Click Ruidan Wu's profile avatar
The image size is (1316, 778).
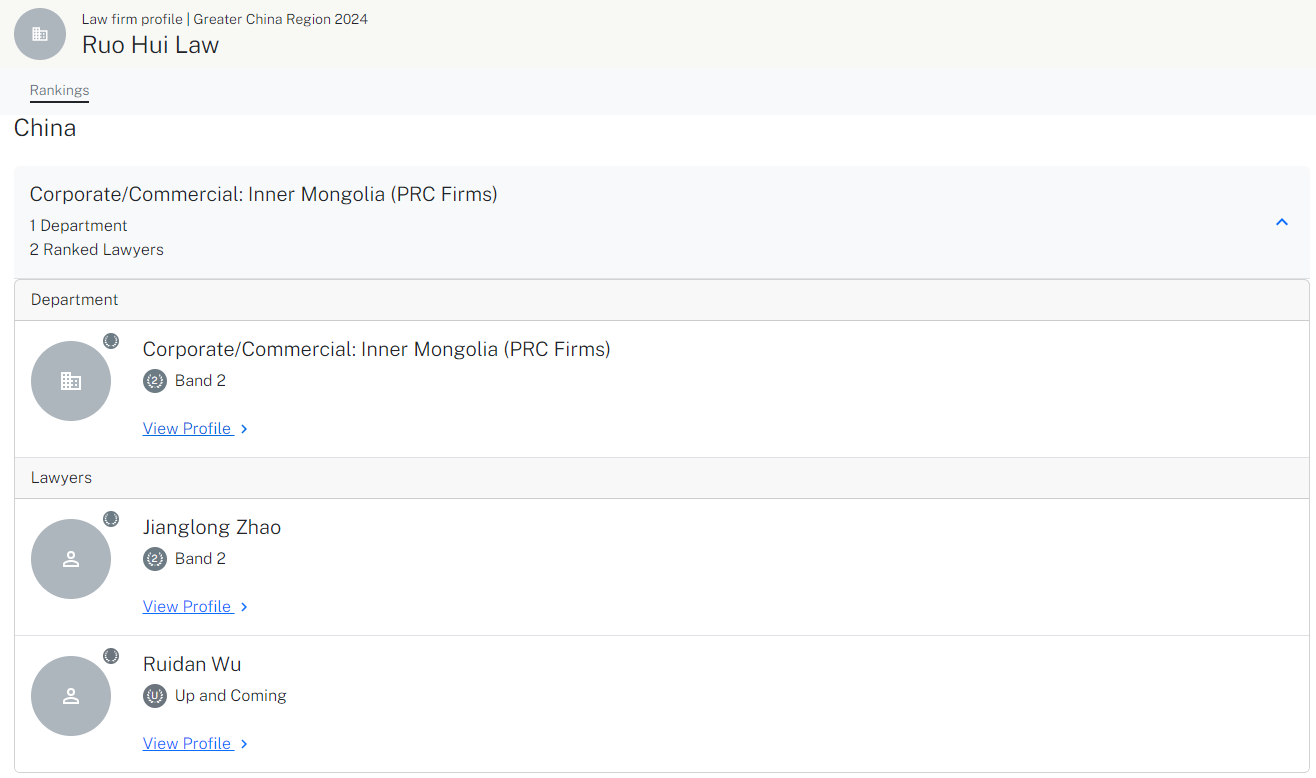click(71, 696)
